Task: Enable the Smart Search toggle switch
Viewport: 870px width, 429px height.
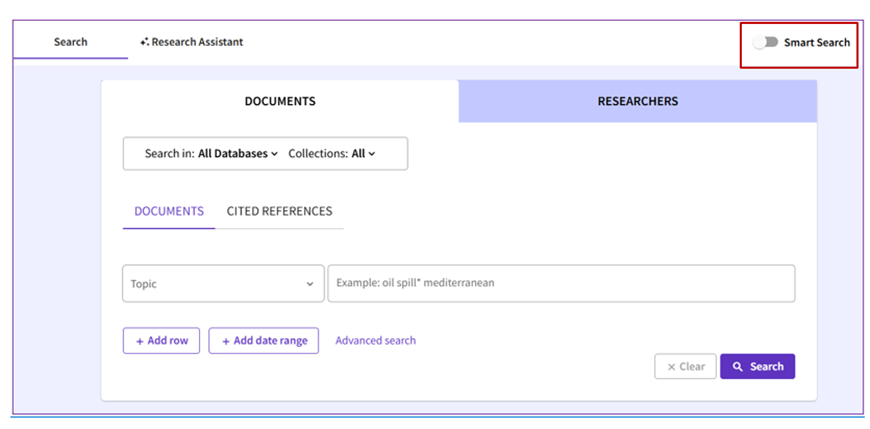Action: [766, 42]
